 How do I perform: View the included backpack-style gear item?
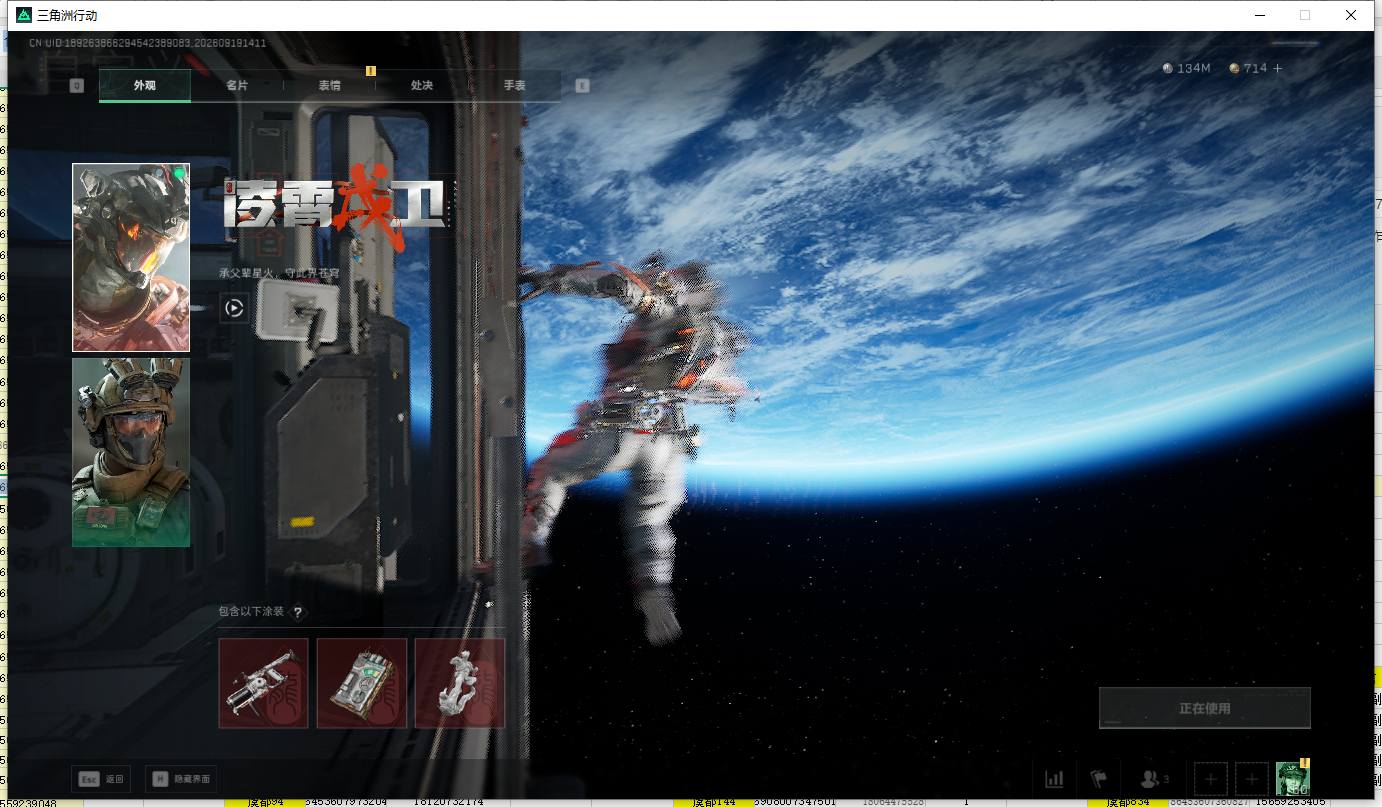pyautogui.click(x=362, y=683)
